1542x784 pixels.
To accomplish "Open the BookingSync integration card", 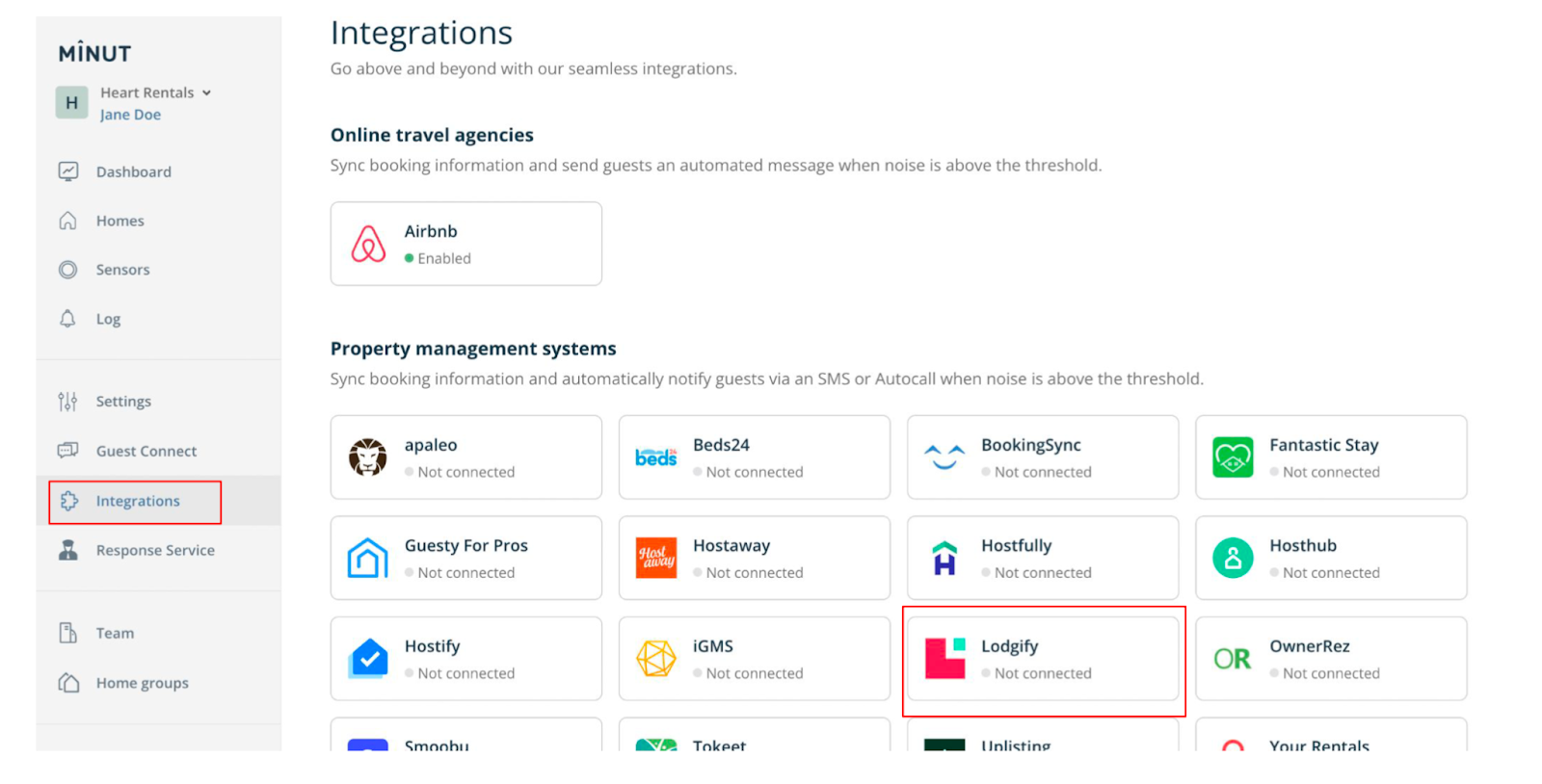I will coord(1042,457).
